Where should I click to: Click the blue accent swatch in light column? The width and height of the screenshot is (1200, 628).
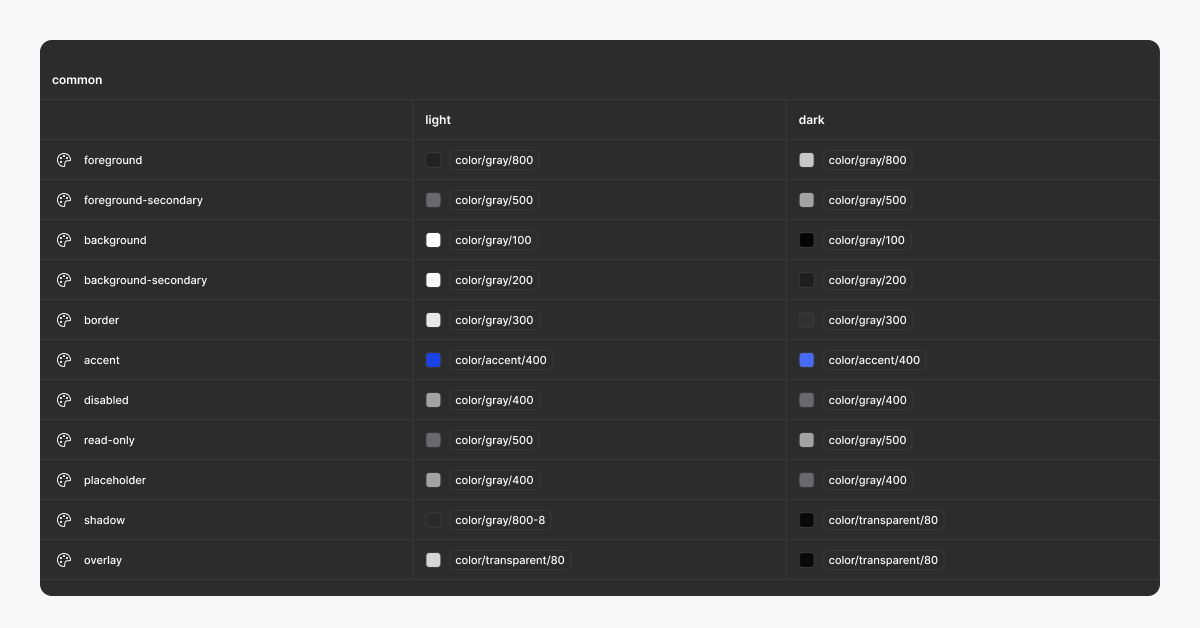[x=433, y=360]
